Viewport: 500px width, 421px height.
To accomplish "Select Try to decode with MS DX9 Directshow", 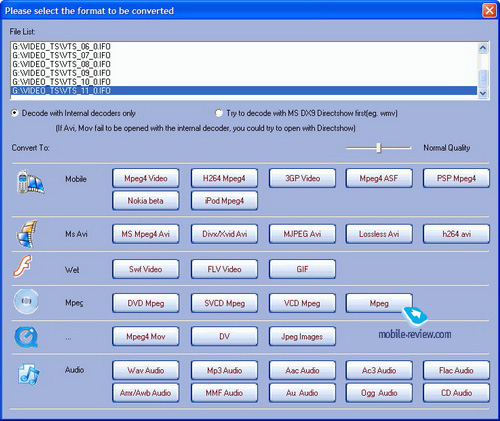I will tap(219, 113).
